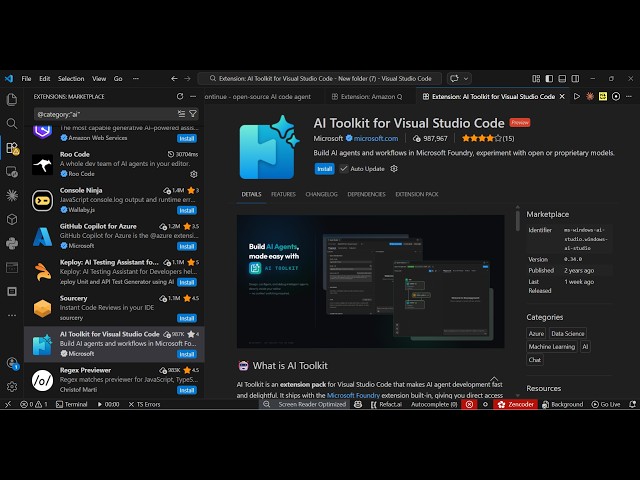
Task: Click the details page scrollbar thumb
Action: [518, 220]
